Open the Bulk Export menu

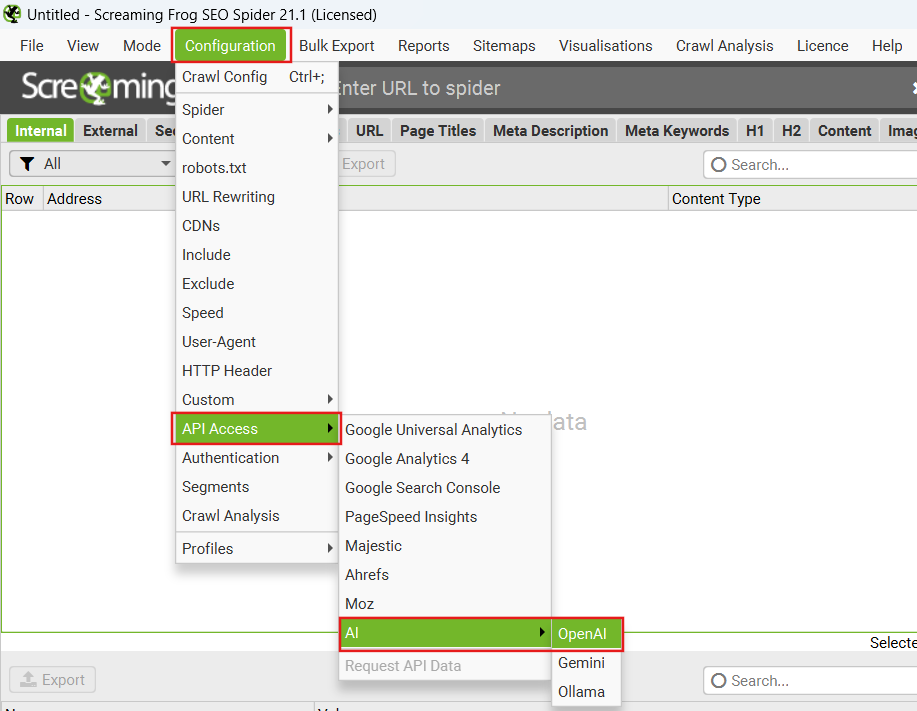(337, 46)
